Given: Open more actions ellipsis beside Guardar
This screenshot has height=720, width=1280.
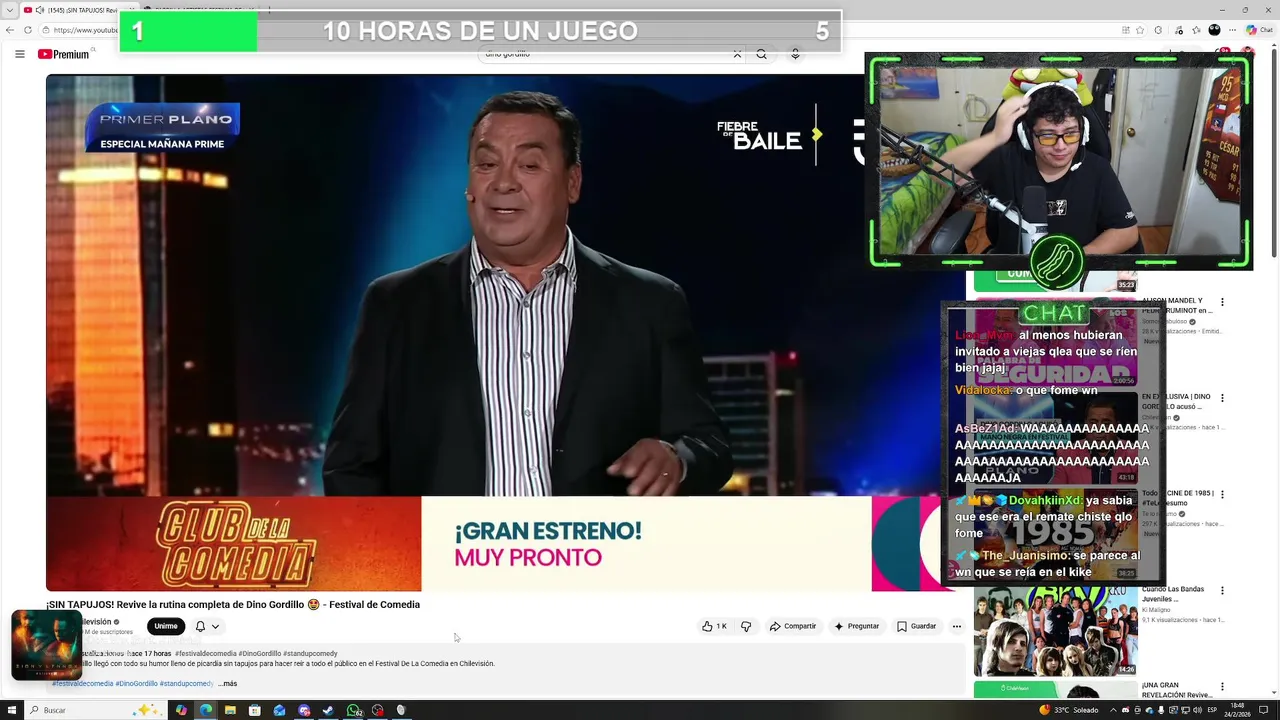Looking at the screenshot, I should 956,626.
